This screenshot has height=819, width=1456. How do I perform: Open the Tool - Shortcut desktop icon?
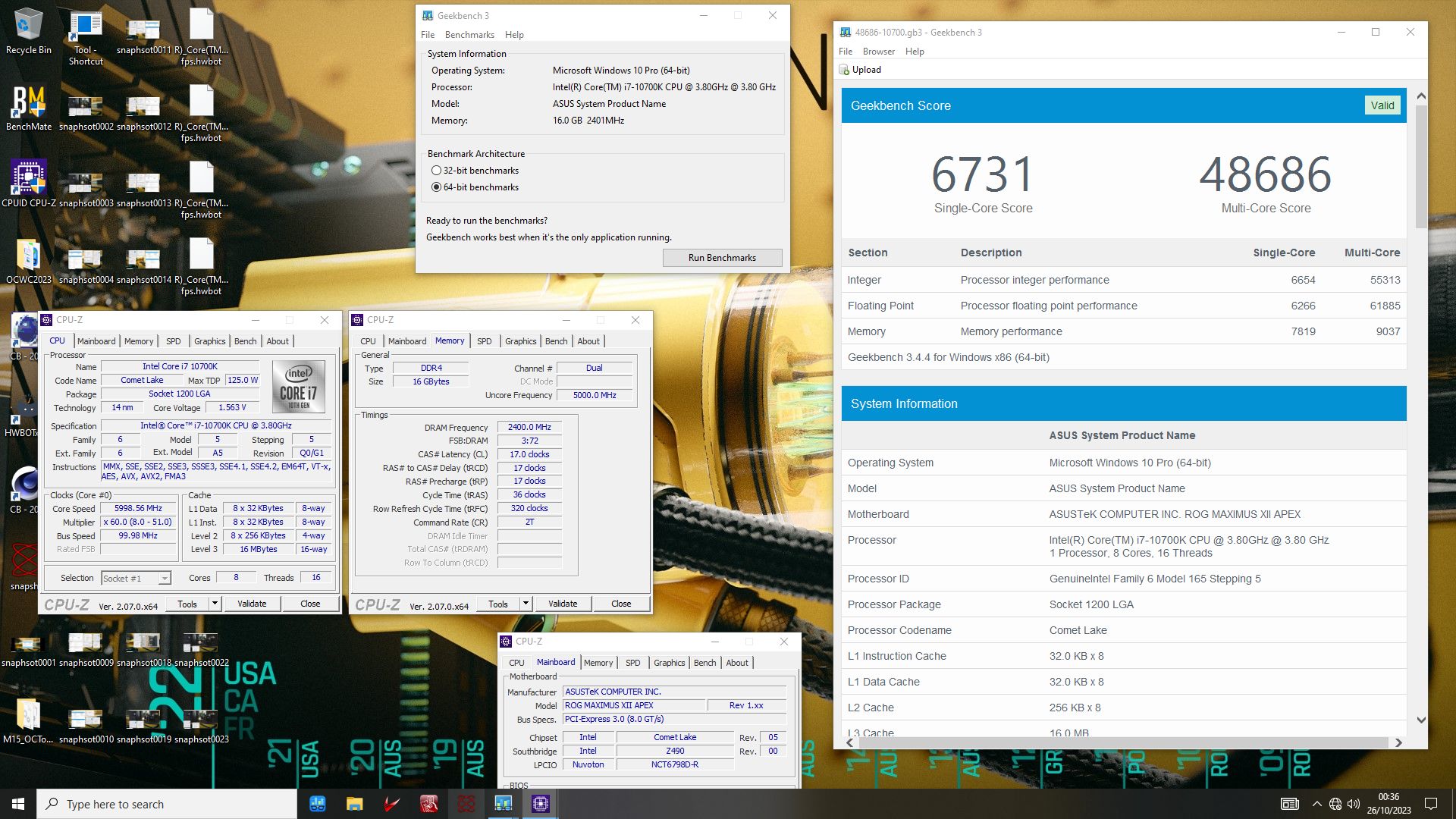pos(86,36)
